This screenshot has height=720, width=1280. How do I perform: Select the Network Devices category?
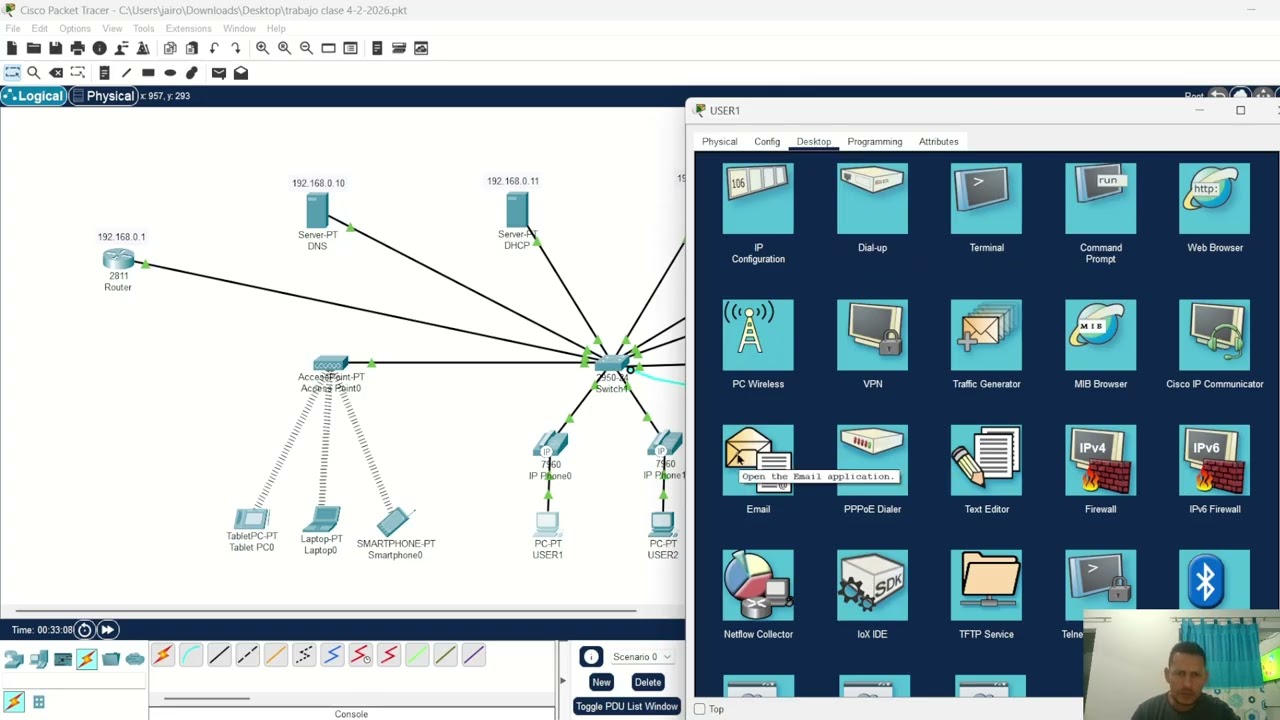click(x=13, y=659)
